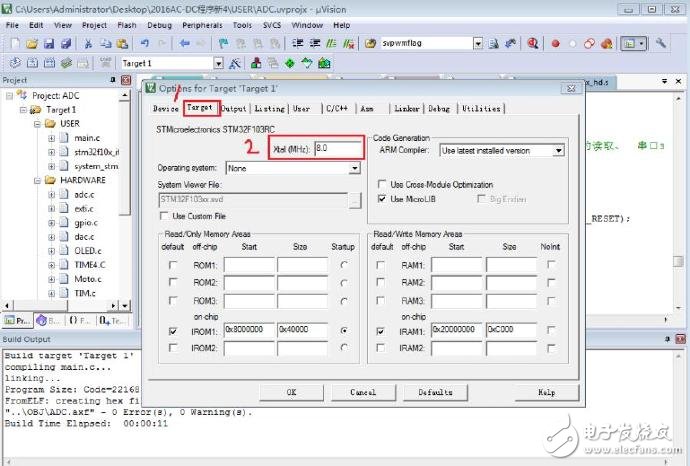Select the ROM1 Startup radio button

(344, 264)
